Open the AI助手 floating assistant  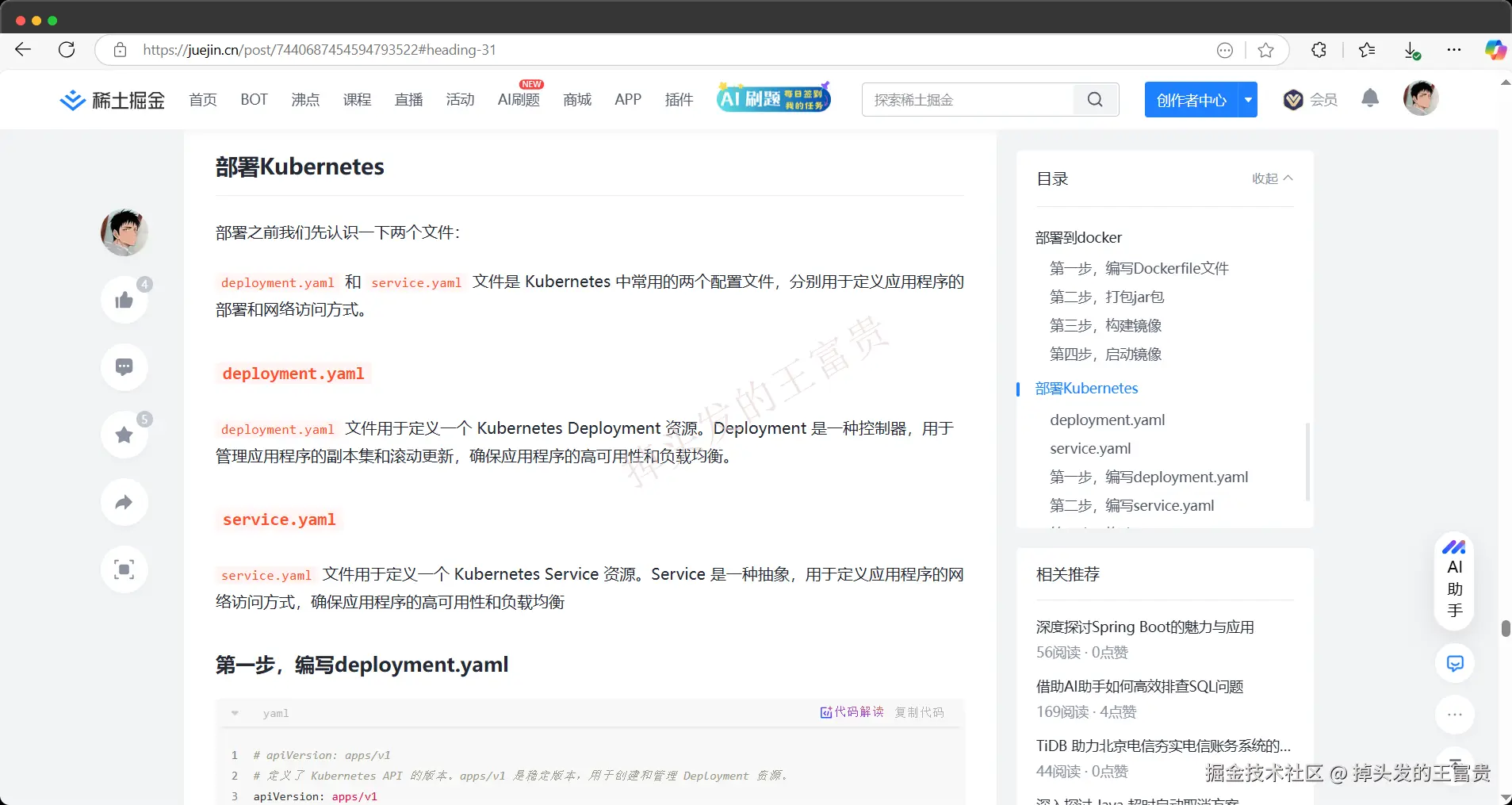click(x=1454, y=581)
